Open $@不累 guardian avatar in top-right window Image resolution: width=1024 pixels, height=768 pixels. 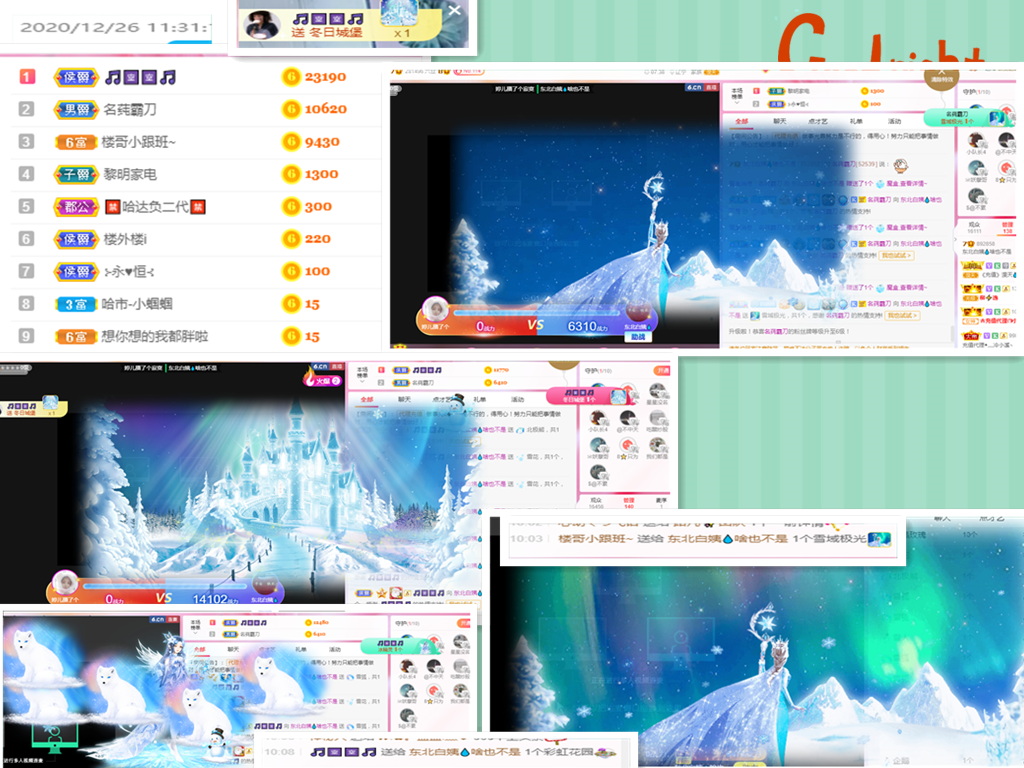976,197
